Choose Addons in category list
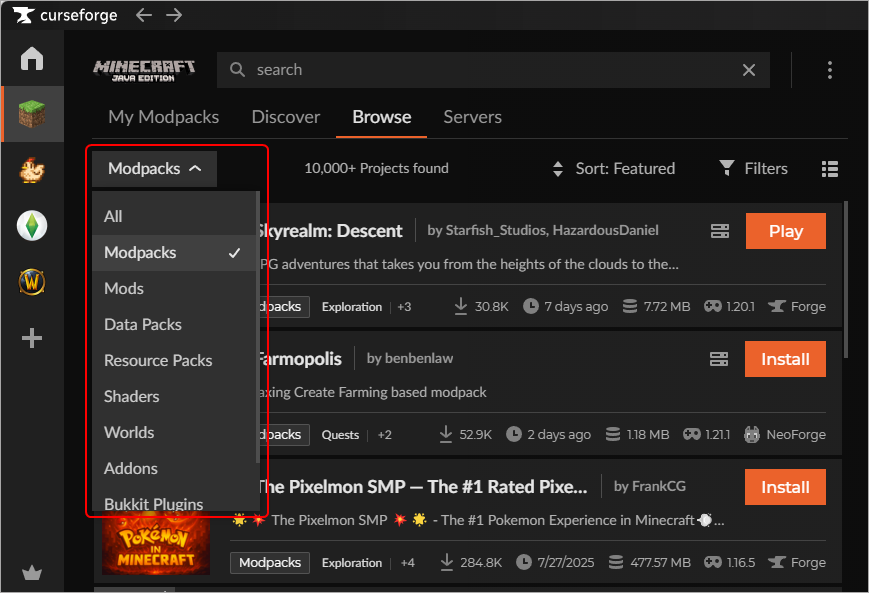 tap(174, 469)
